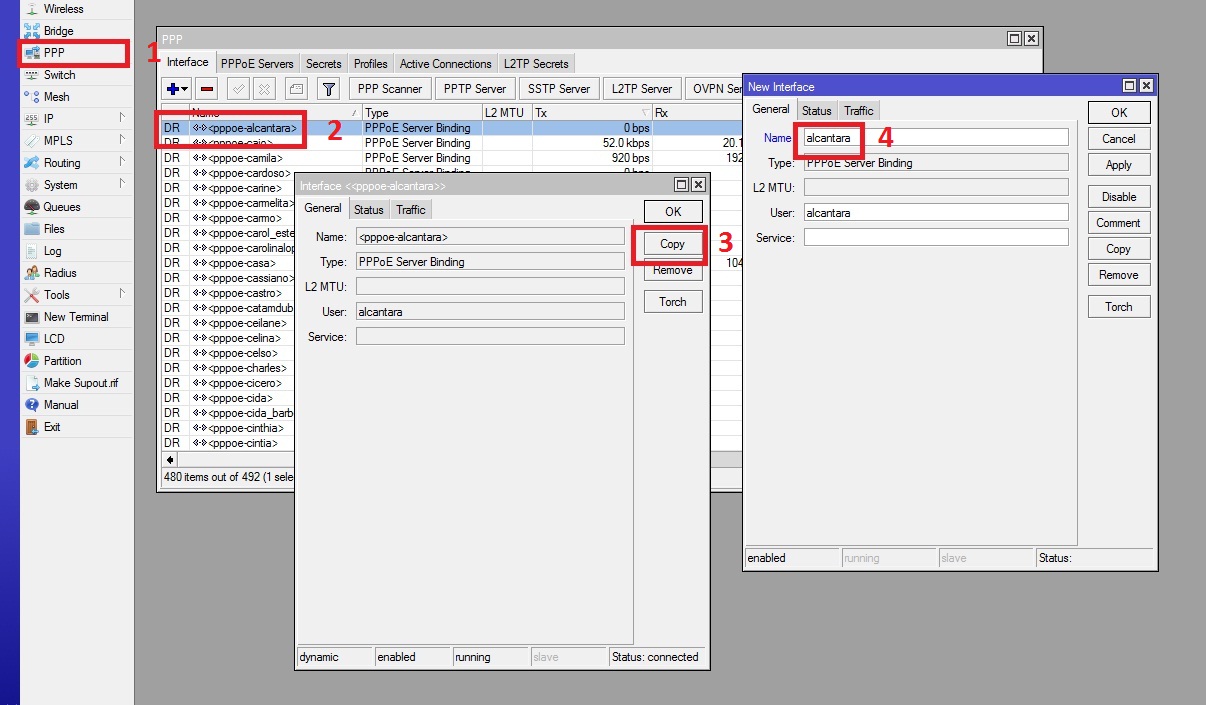Click Torch in pppoe-alcantara dialog
The height and width of the screenshot is (705, 1206).
673,302
